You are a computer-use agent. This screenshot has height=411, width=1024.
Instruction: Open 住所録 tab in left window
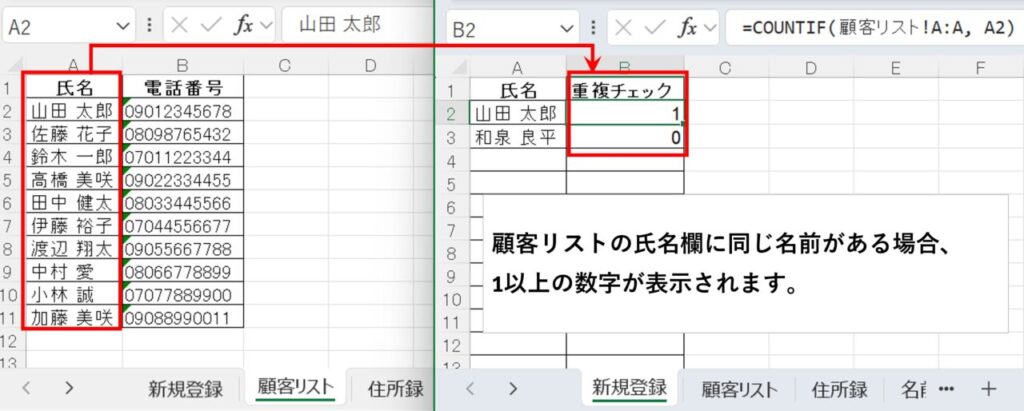pyautogui.click(x=396, y=389)
